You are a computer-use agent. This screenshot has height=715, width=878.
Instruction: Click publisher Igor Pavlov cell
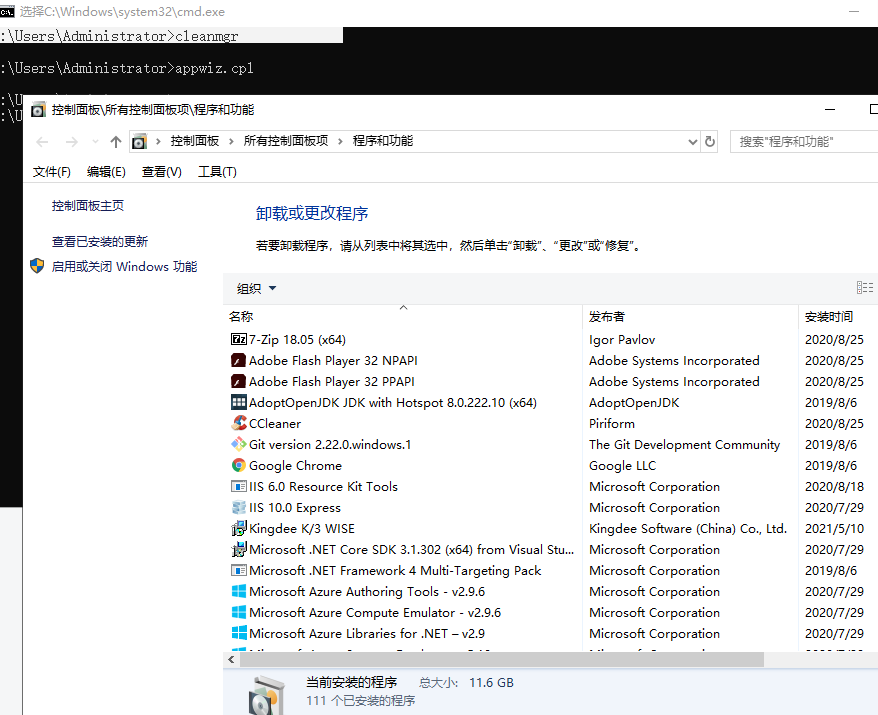tap(622, 339)
